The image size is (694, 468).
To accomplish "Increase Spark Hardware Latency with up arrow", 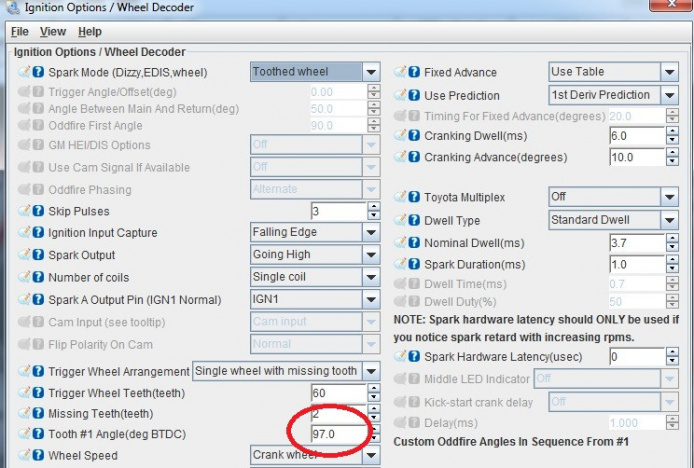I will tap(672, 352).
